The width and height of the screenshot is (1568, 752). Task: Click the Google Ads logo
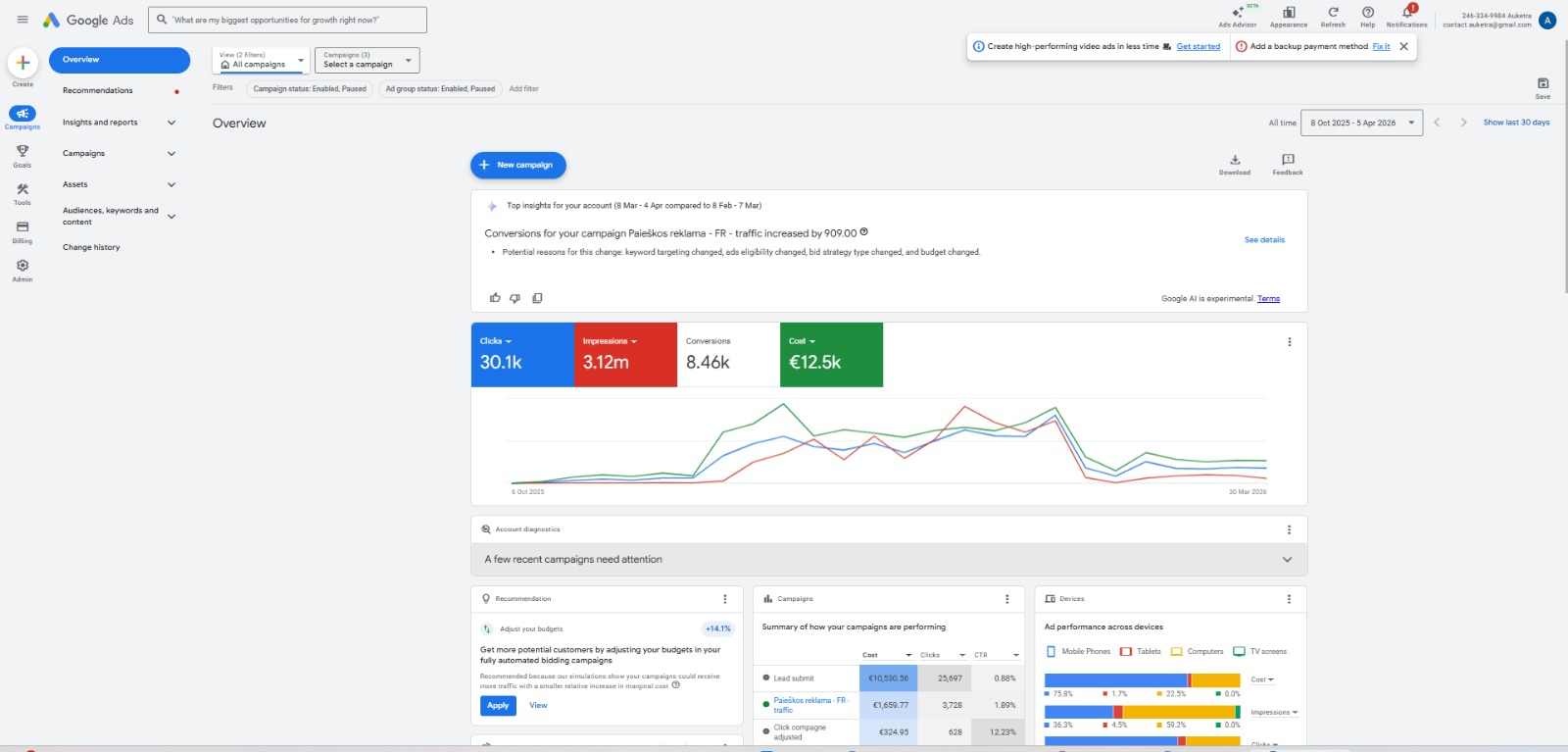(x=88, y=20)
